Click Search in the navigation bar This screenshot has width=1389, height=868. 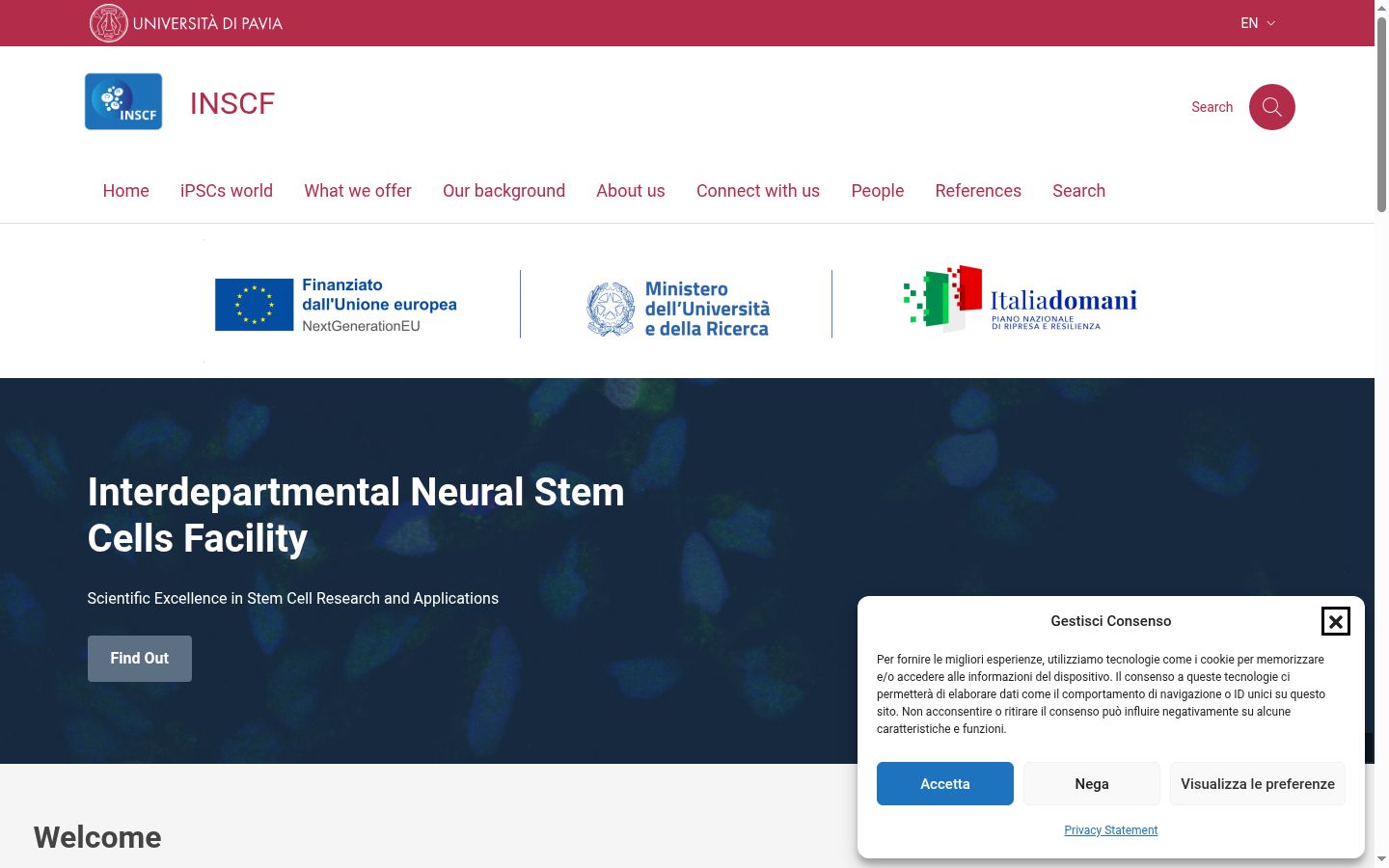(x=1078, y=191)
